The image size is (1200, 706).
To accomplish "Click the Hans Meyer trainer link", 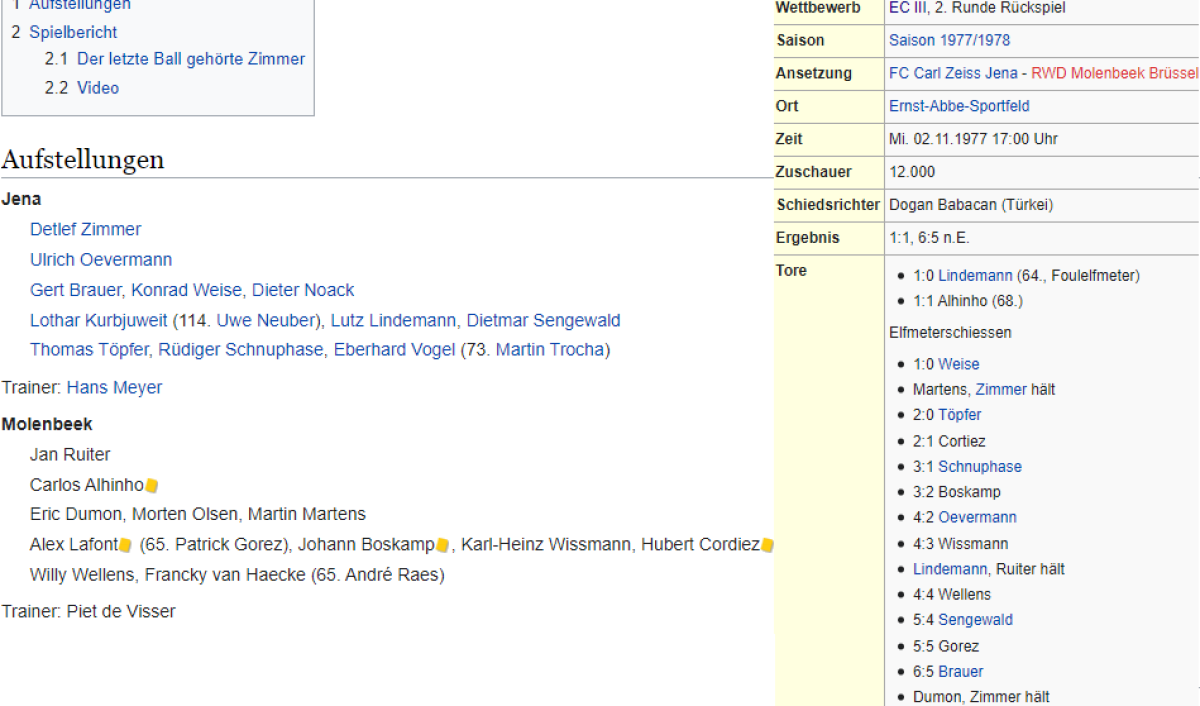I will [114, 387].
